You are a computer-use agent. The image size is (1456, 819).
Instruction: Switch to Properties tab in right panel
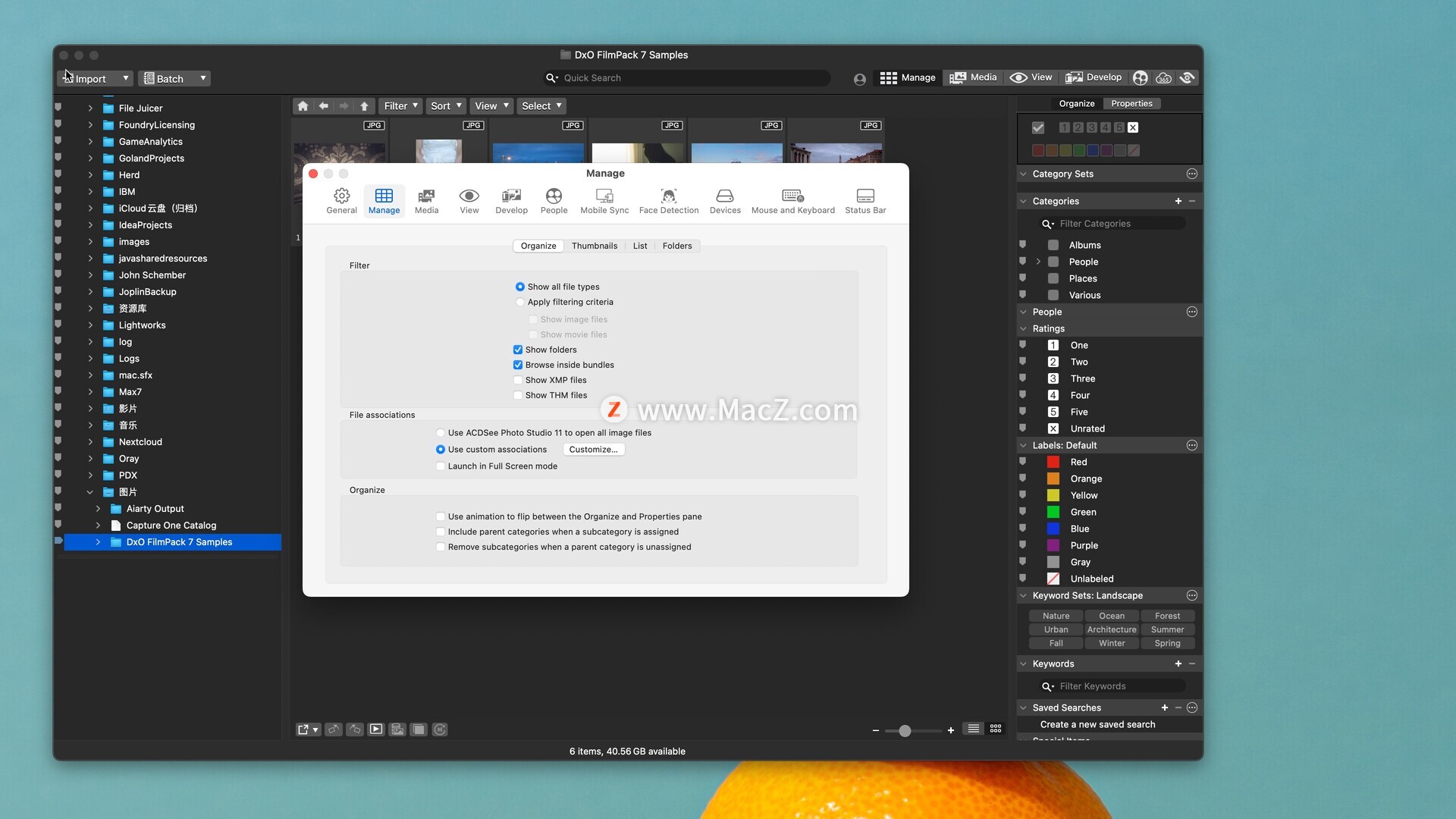click(1131, 104)
